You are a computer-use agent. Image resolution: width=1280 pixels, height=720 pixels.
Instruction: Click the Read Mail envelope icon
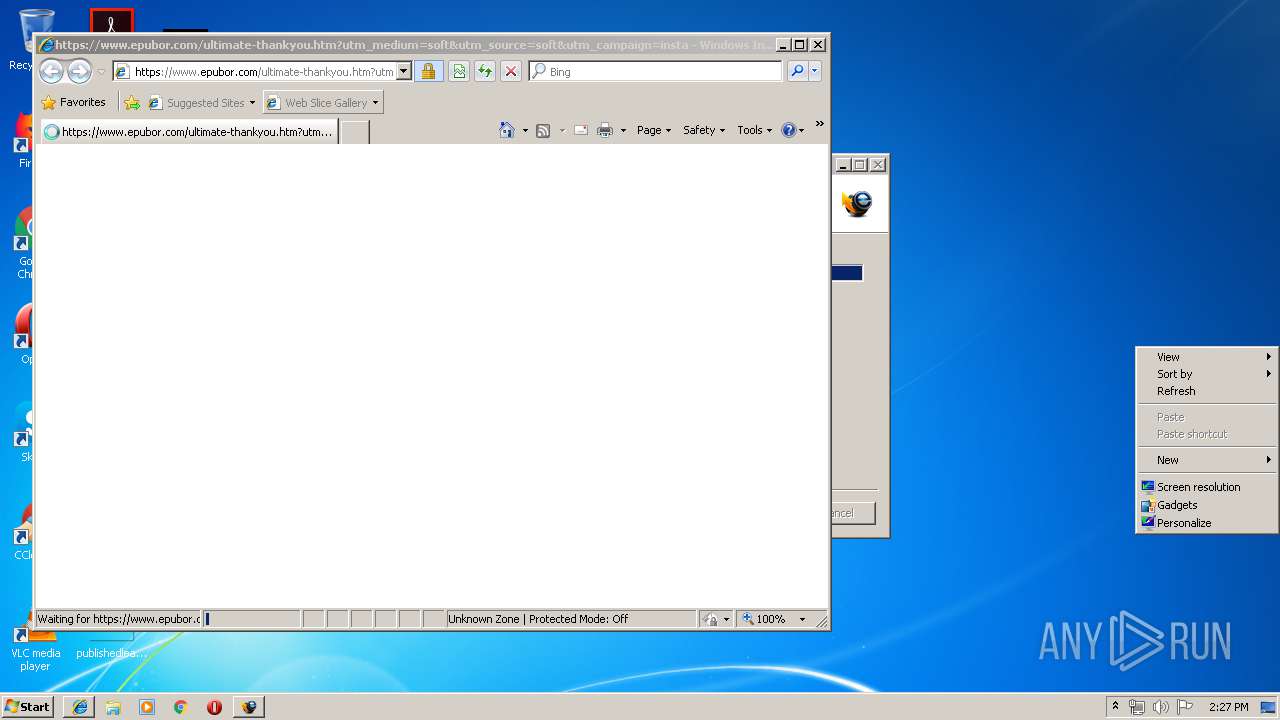[581, 130]
